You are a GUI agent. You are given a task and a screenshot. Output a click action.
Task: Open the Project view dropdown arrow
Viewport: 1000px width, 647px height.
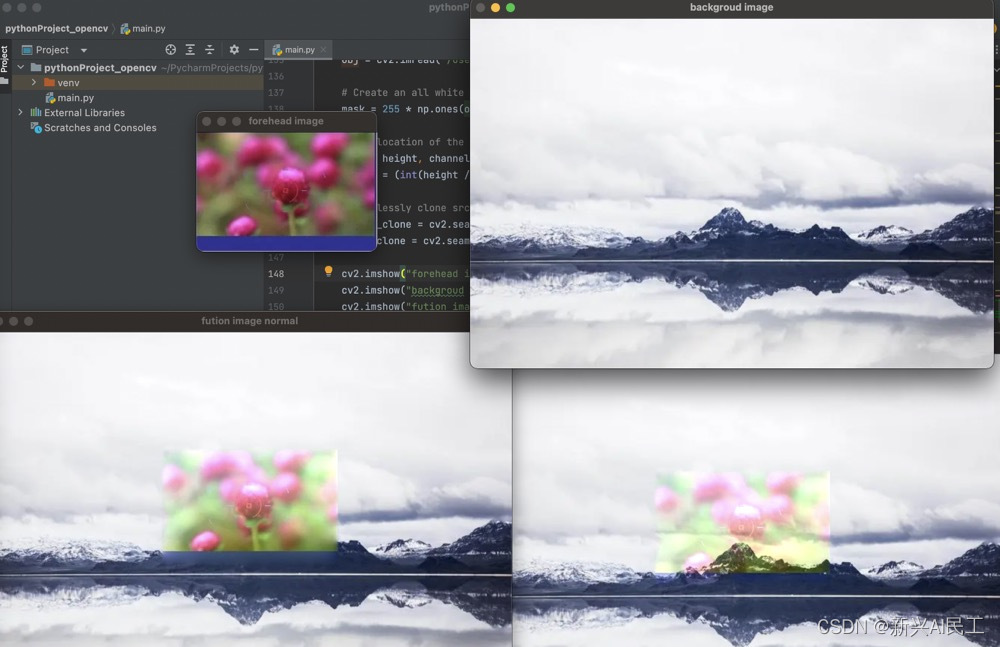(84, 50)
